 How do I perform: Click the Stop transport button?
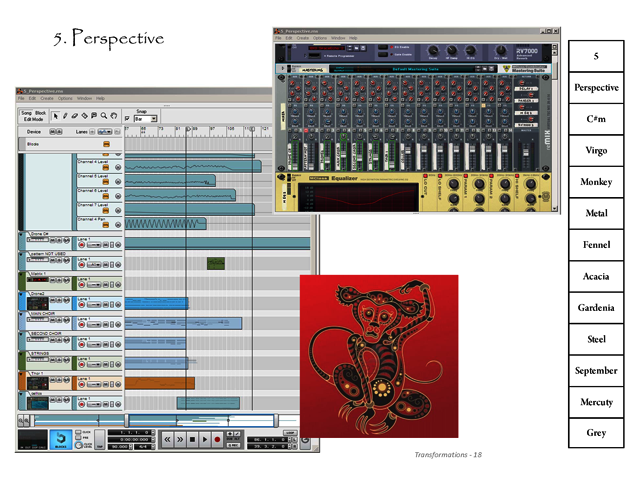click(192, 440)
